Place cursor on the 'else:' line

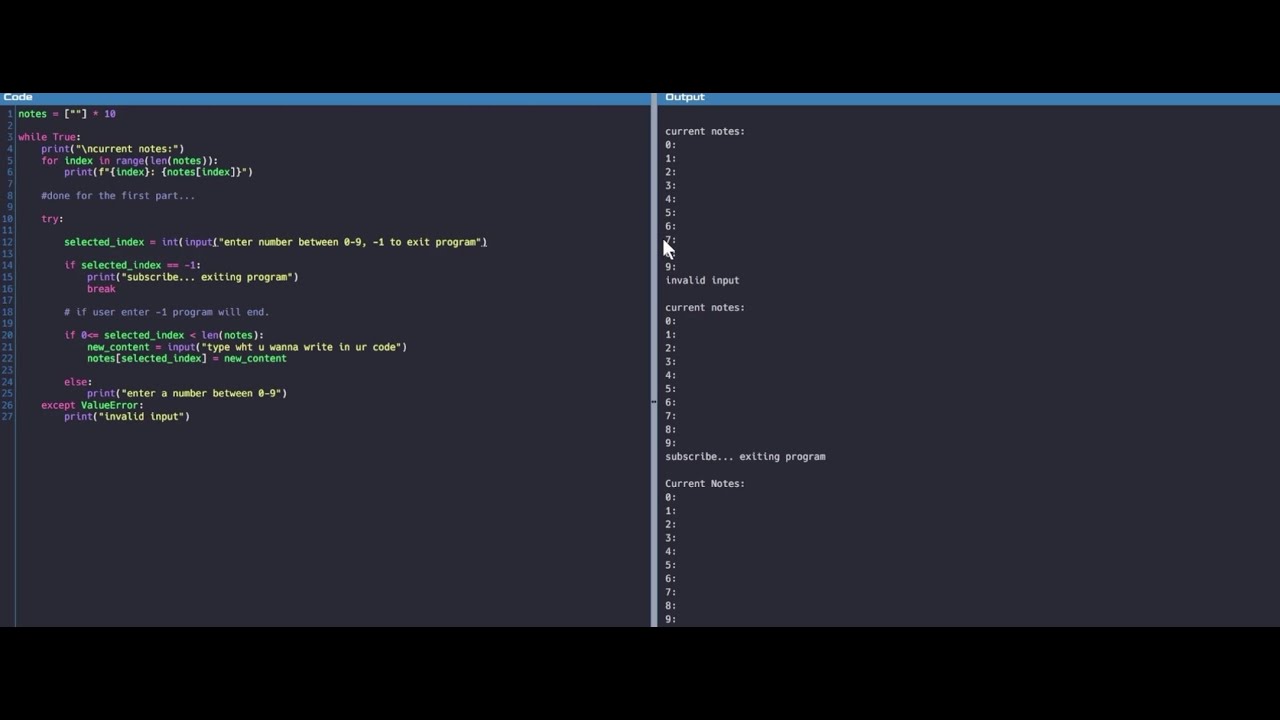click(x=78, y=382)
